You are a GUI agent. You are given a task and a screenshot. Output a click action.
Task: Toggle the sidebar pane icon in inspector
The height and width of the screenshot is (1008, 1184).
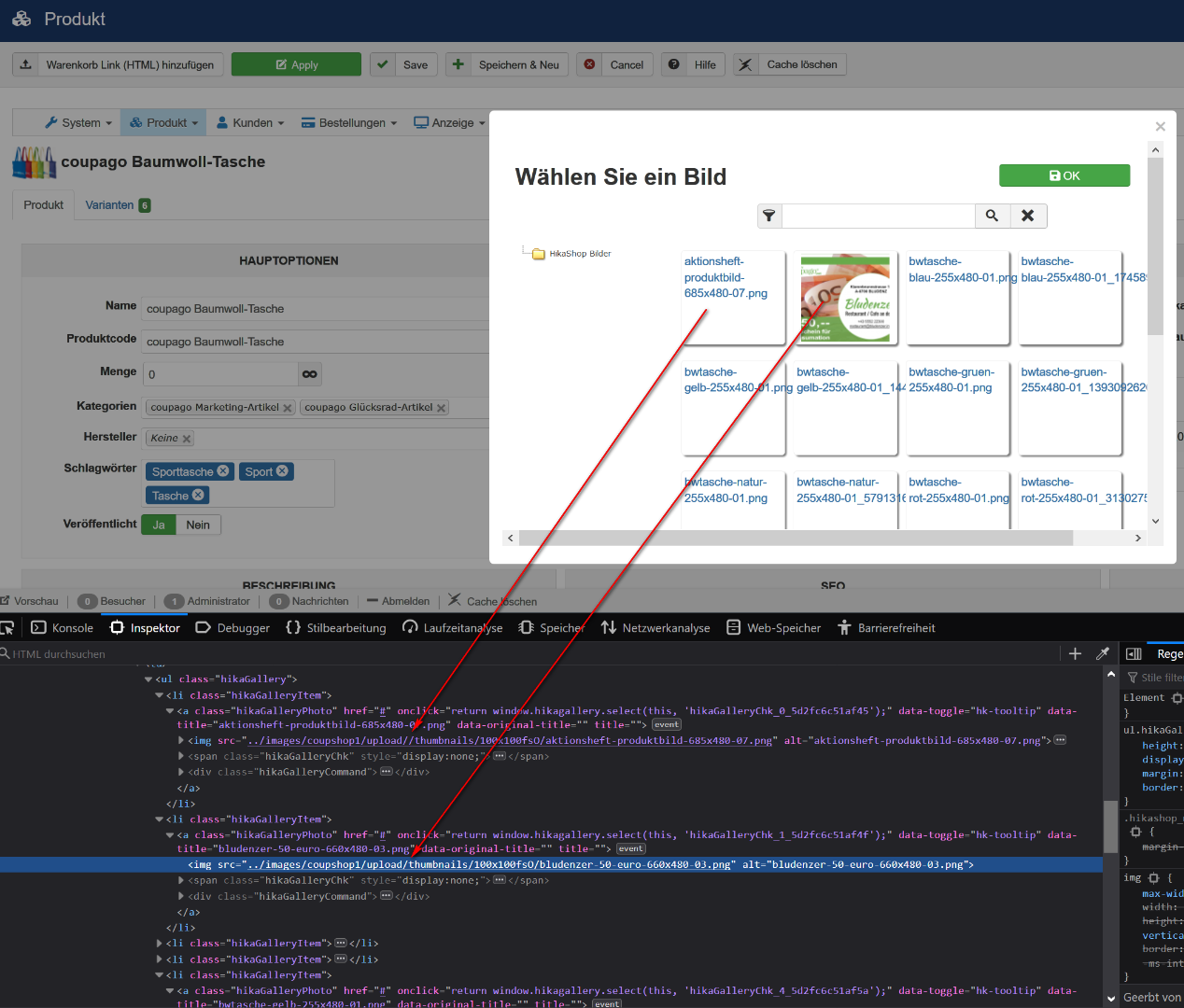tap(1134, 653)
